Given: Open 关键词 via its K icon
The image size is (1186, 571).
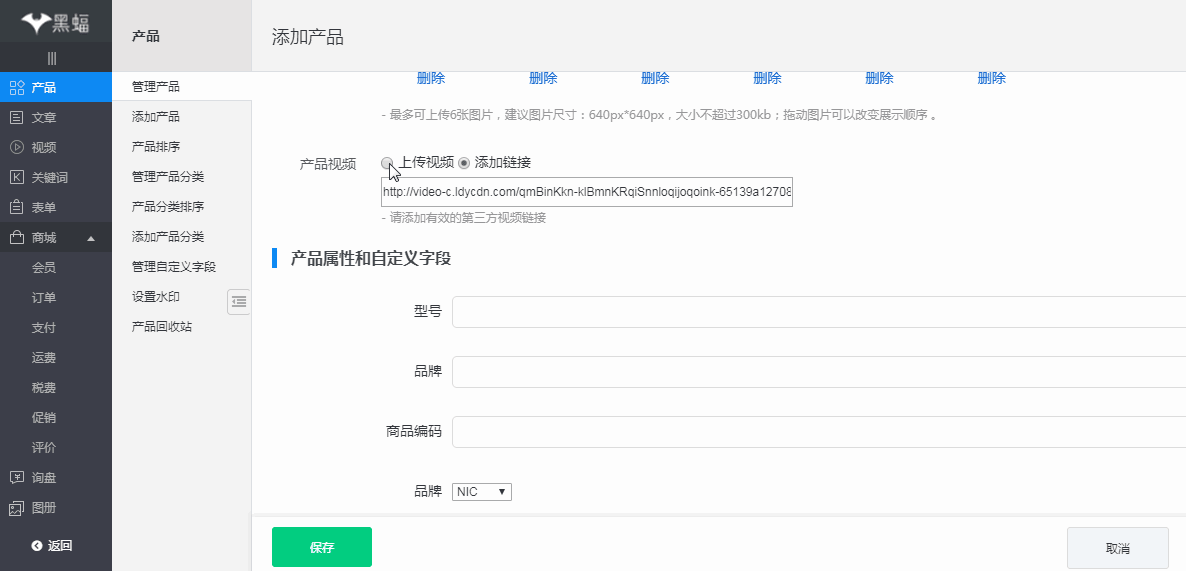Looking at the screenshot, I should pos(16,177).
